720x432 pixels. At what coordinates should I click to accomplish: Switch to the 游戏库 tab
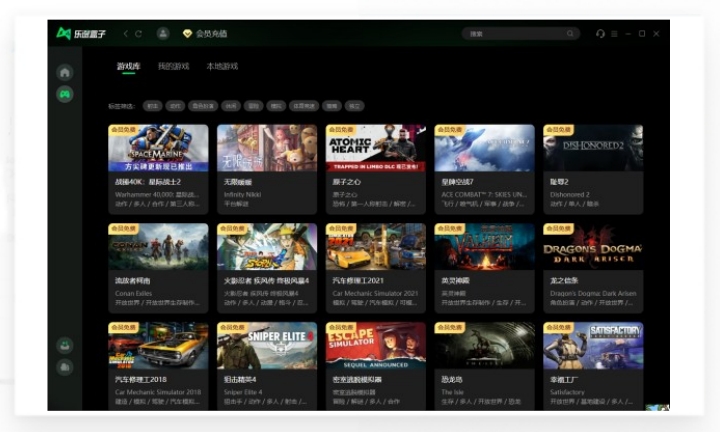[x=129, y=66]
